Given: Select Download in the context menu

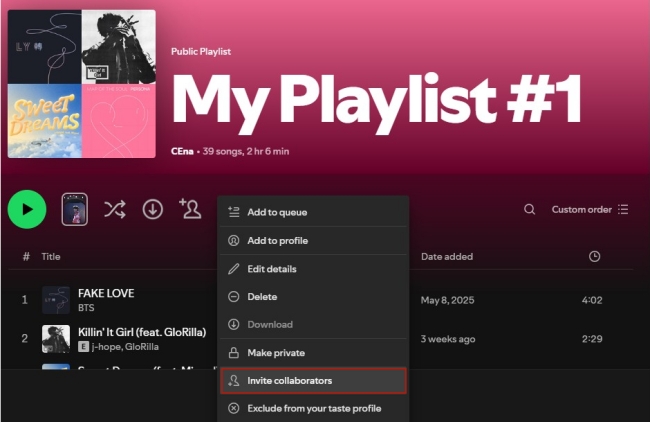Looking at the screenshot, I should [313, 324].
